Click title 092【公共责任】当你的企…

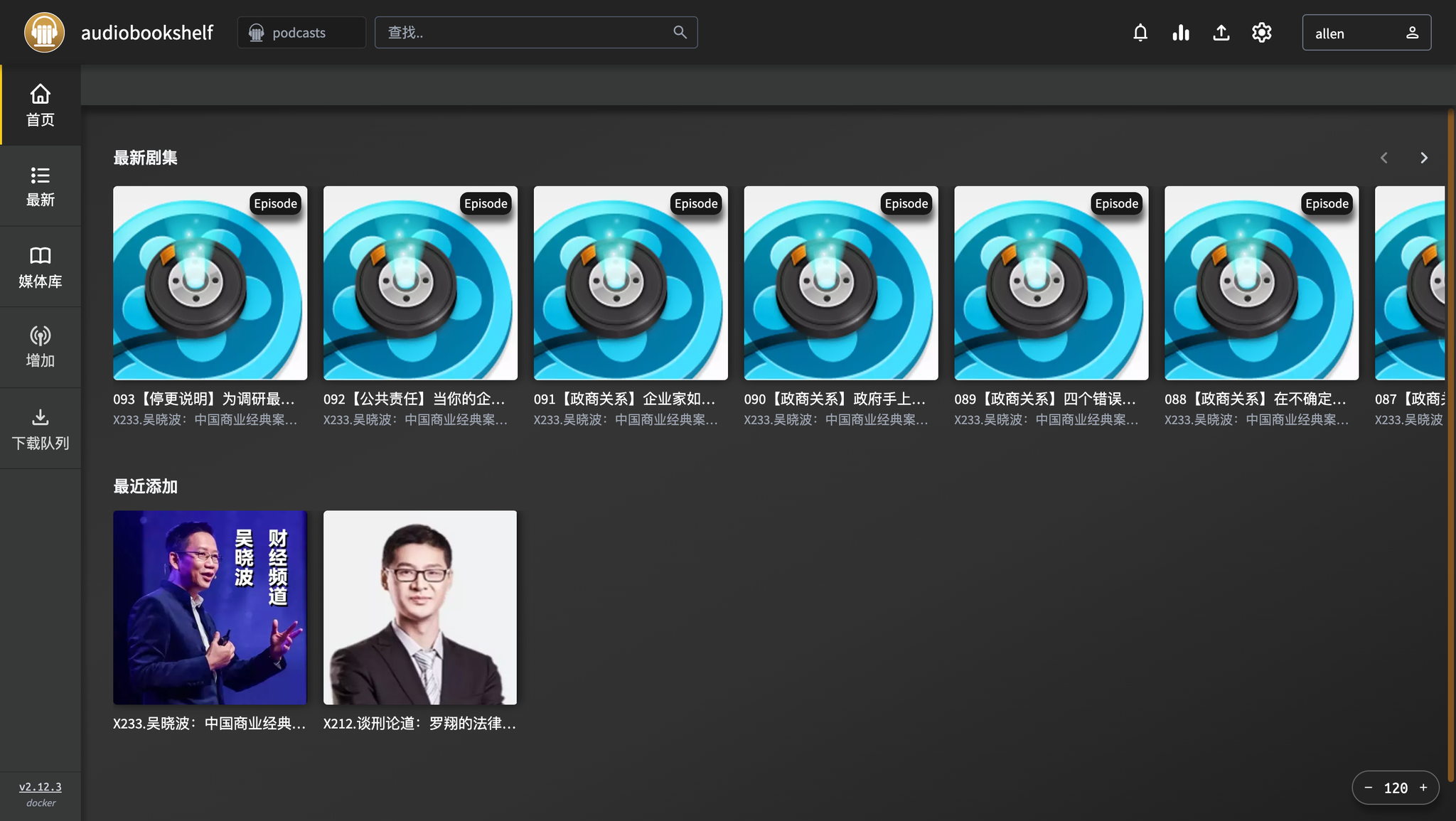click(414, 399)
